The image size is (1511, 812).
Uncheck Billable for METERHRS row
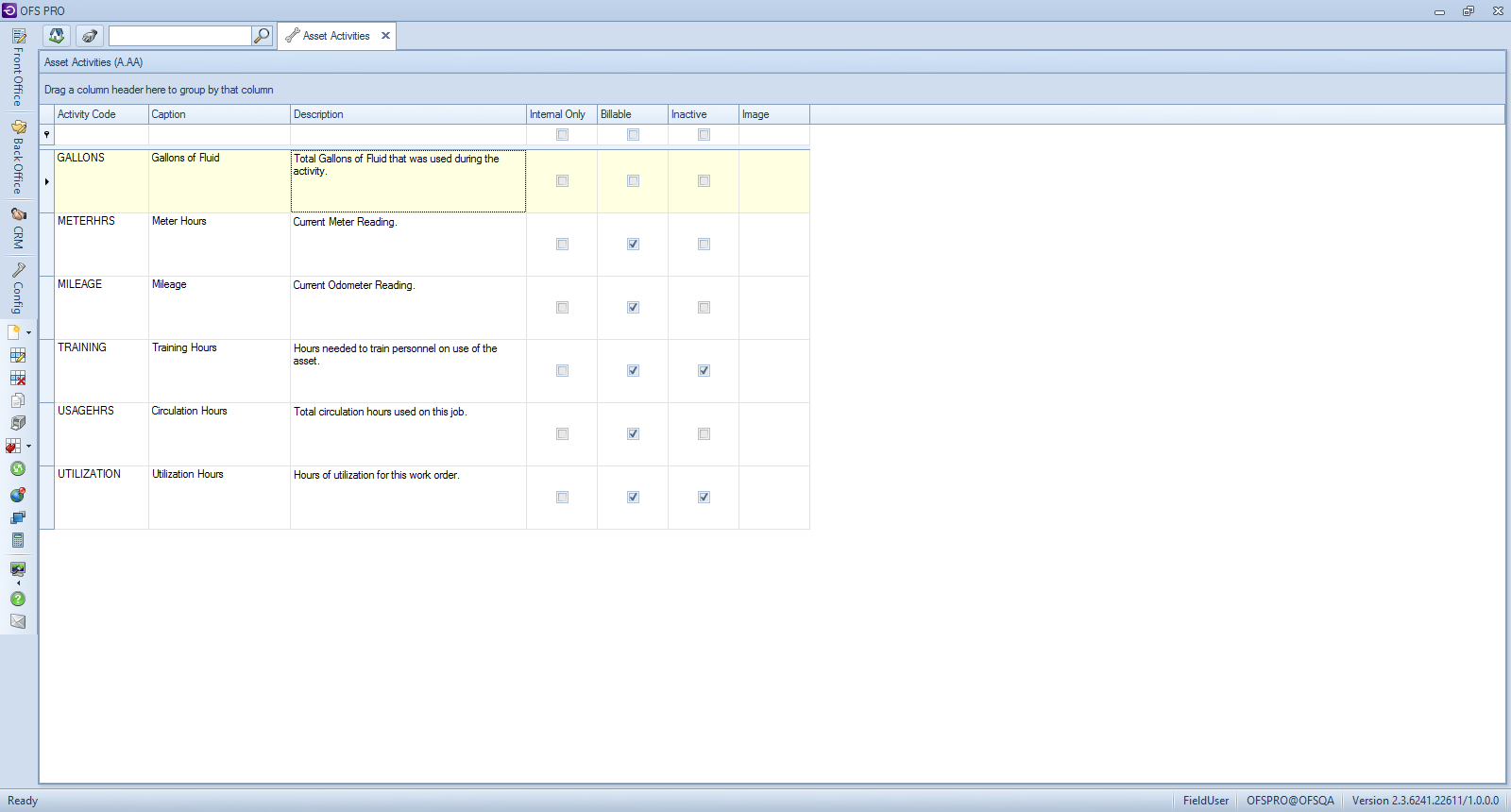(633, 245)
